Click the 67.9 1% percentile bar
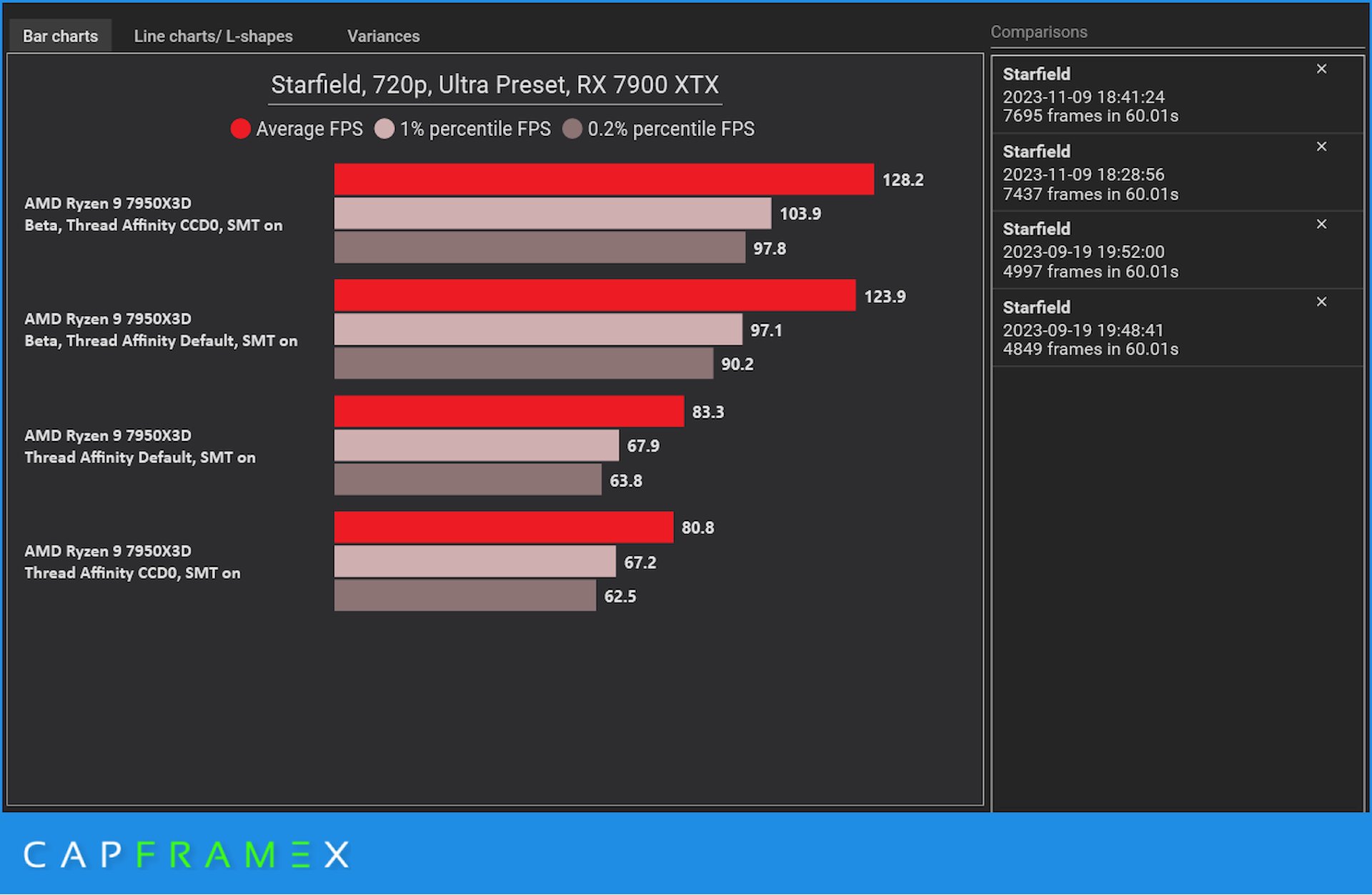Viewport: 1372px width, 895px height. coord(477,445)
